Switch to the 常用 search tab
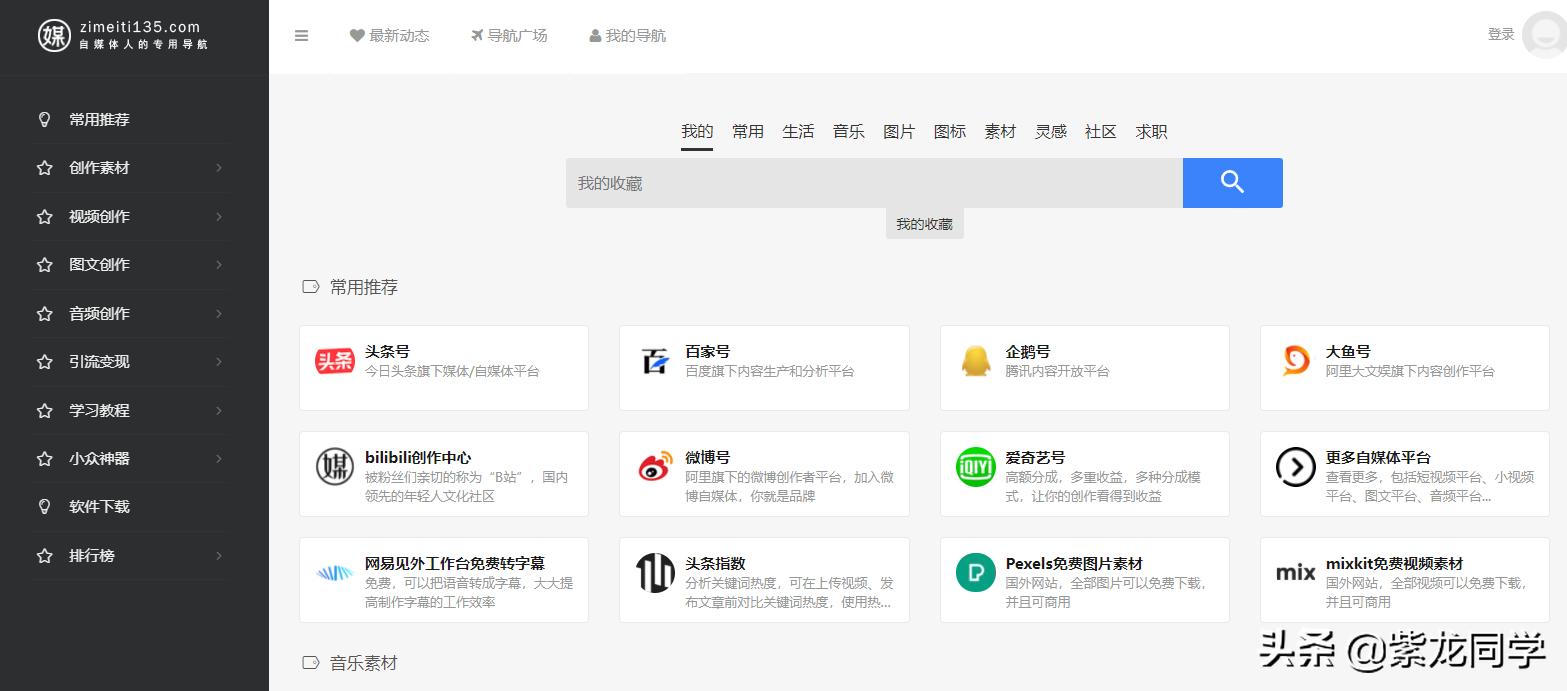This screenshot has width=1567, height=691. (x=748, y=132)
